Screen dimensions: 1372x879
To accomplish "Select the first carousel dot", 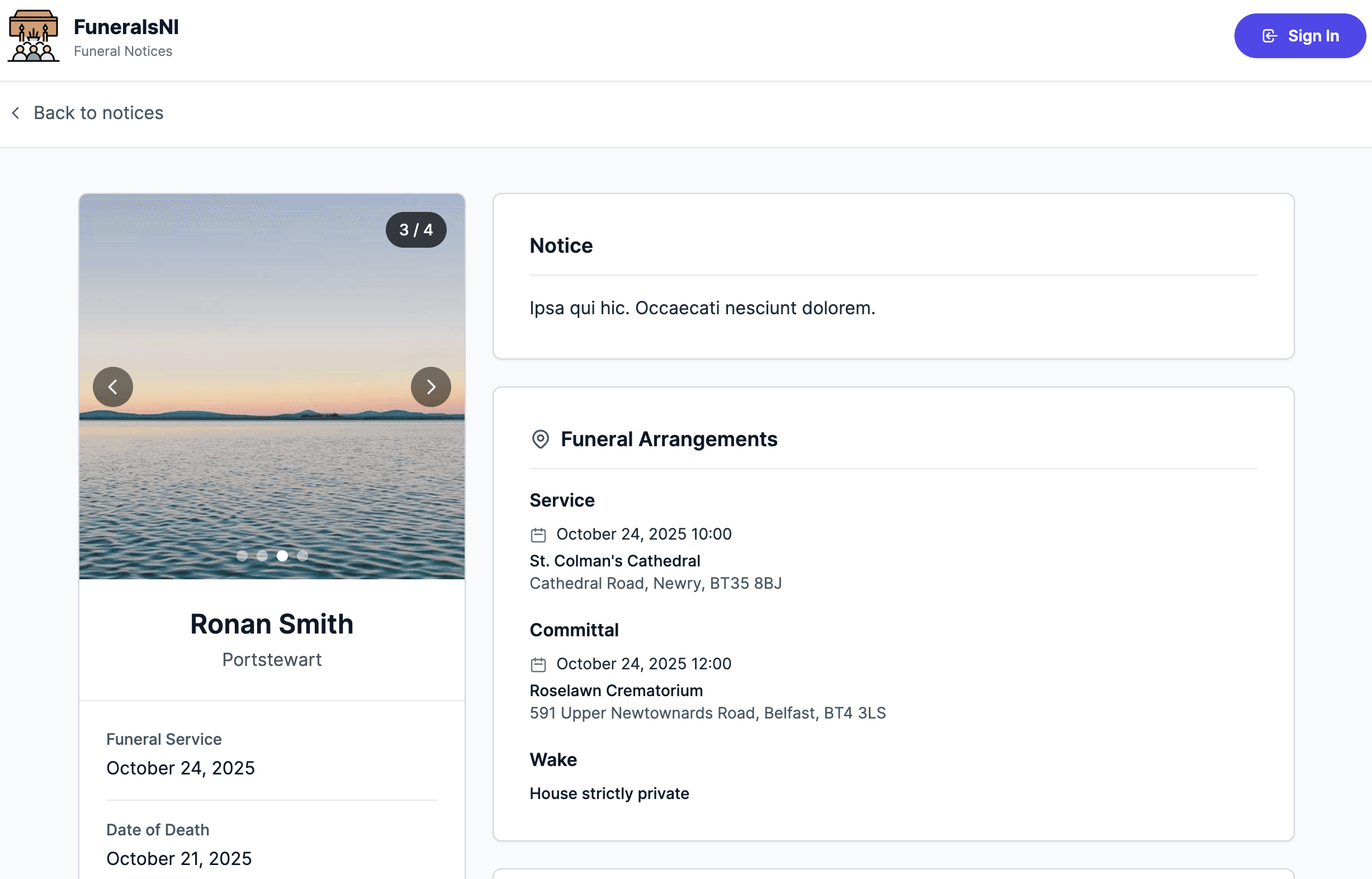I will click(242, 555).
